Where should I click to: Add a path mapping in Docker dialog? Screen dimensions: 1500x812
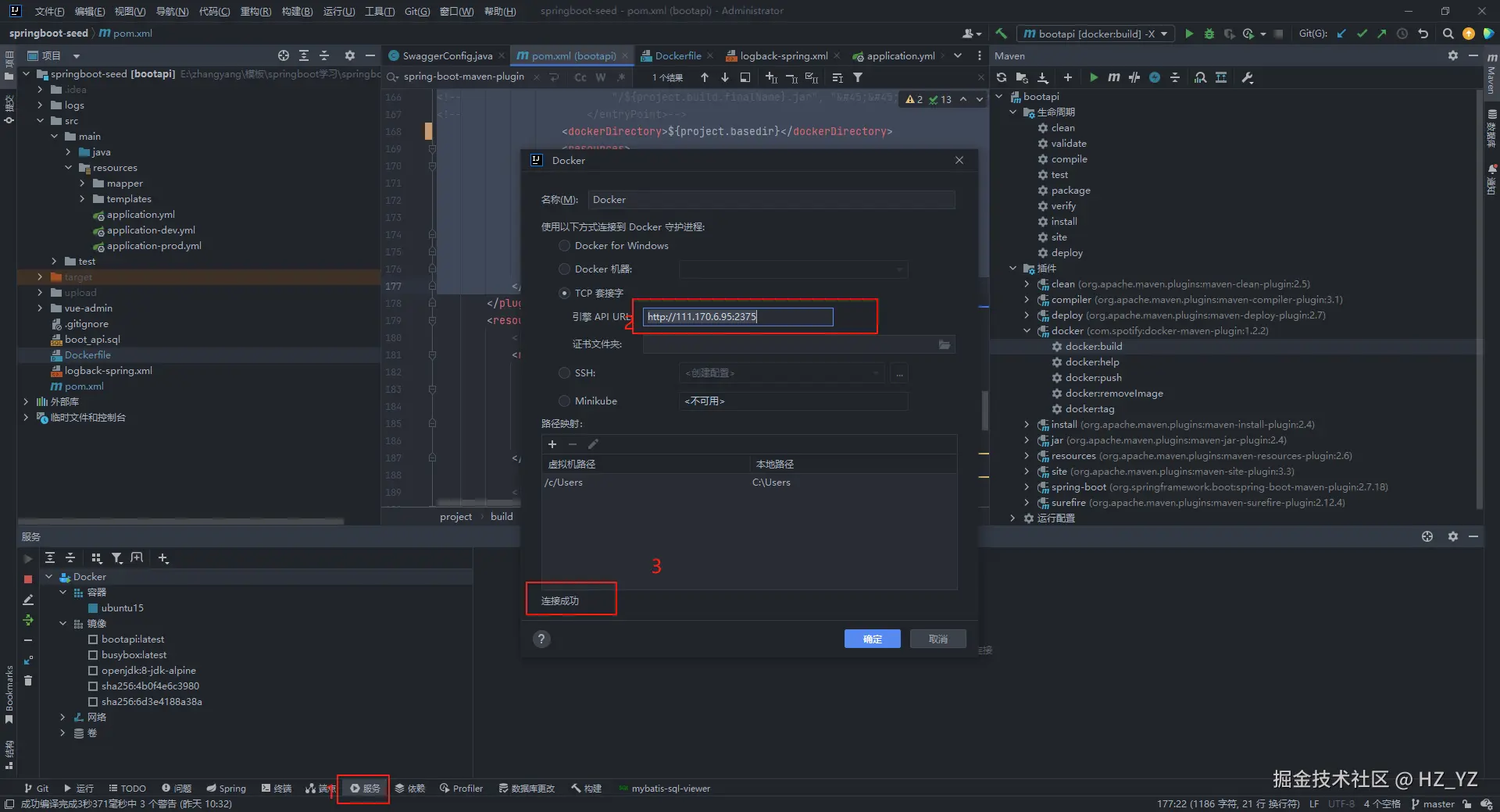(x=552, y=444)
